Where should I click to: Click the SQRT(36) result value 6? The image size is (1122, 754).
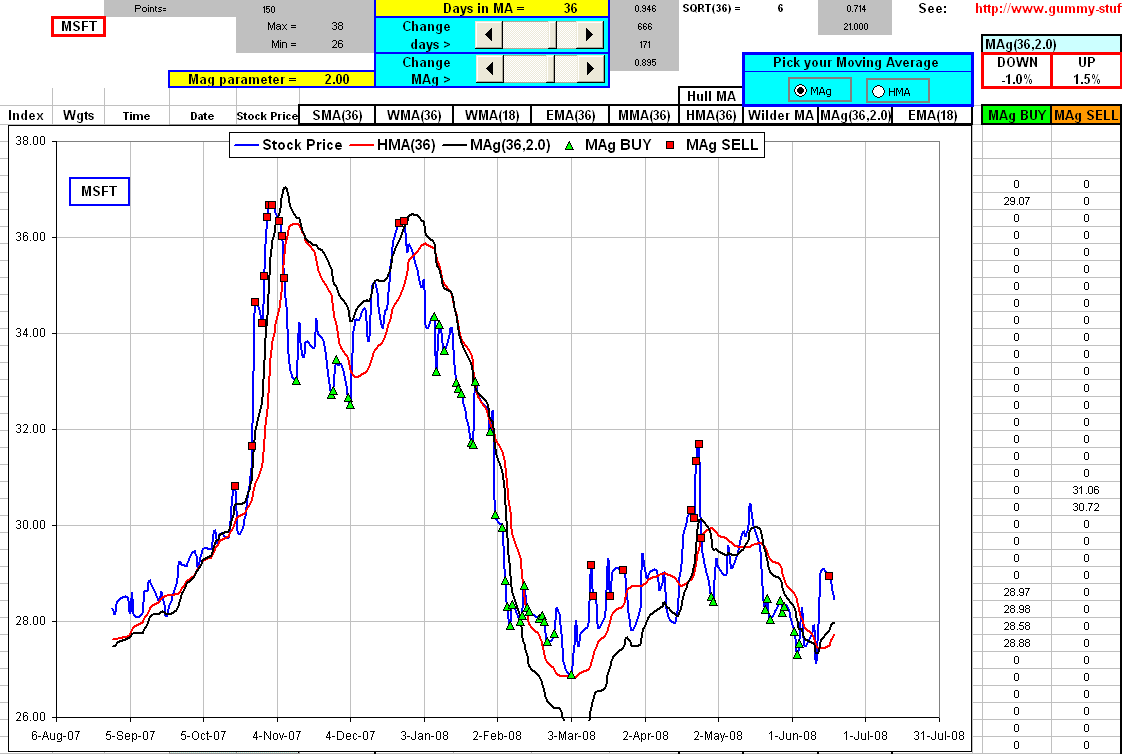point(781,9)
